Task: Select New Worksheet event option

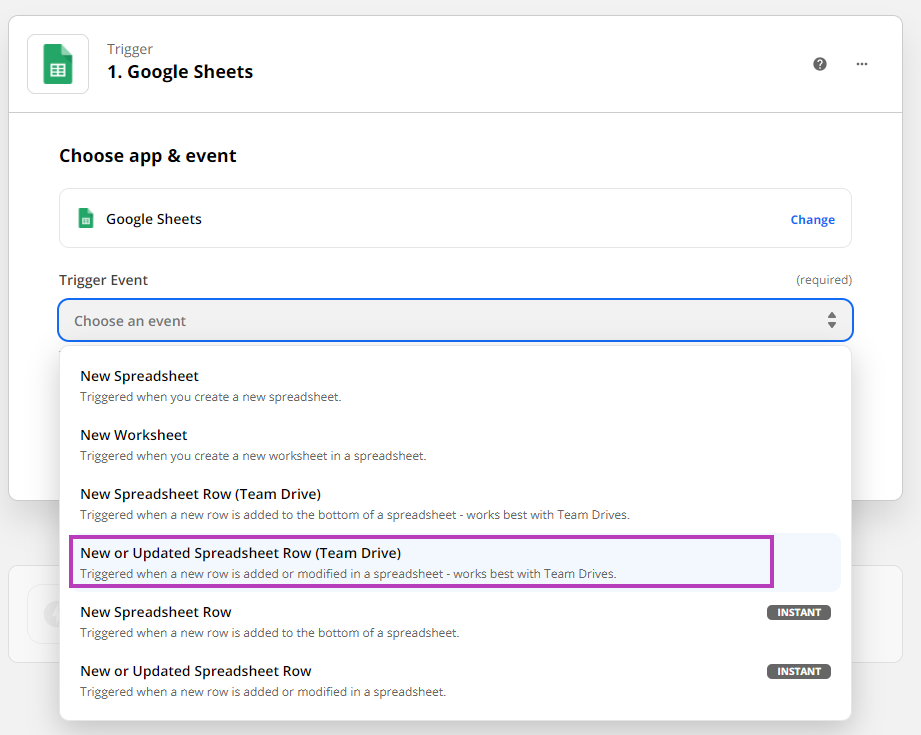Action: (455, 445)
